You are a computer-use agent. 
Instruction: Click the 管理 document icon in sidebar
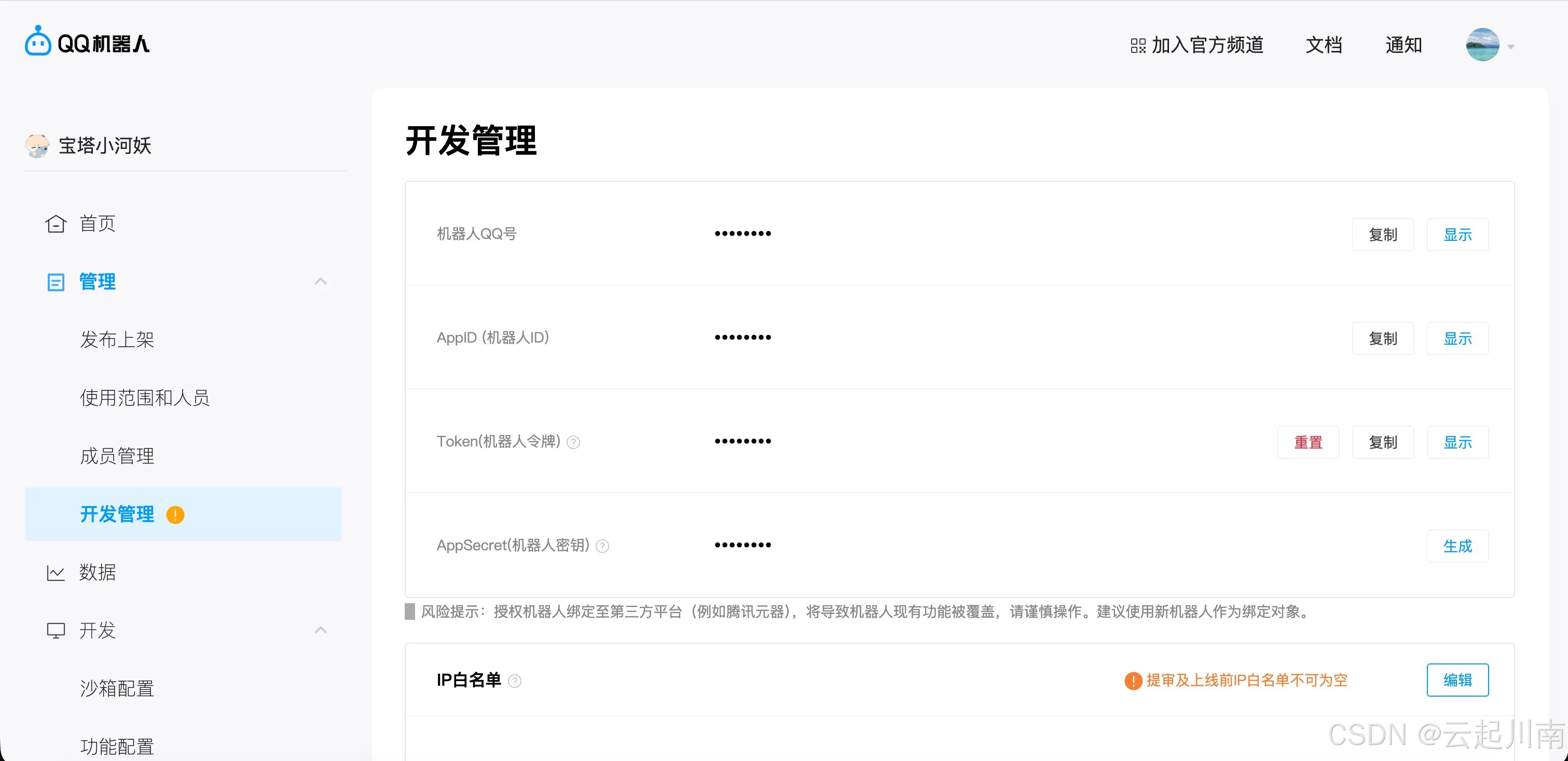coord(56,281)
